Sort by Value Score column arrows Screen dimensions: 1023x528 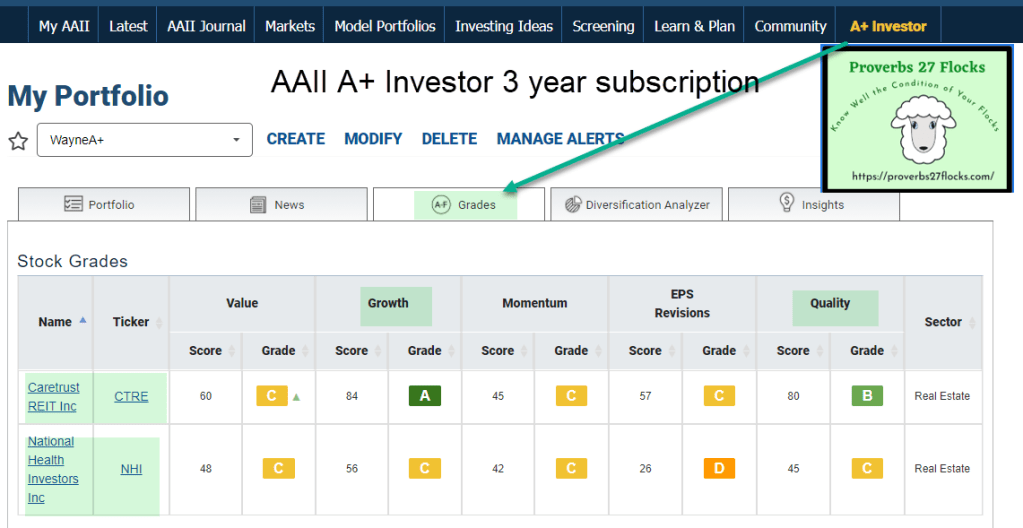(231, 351)
